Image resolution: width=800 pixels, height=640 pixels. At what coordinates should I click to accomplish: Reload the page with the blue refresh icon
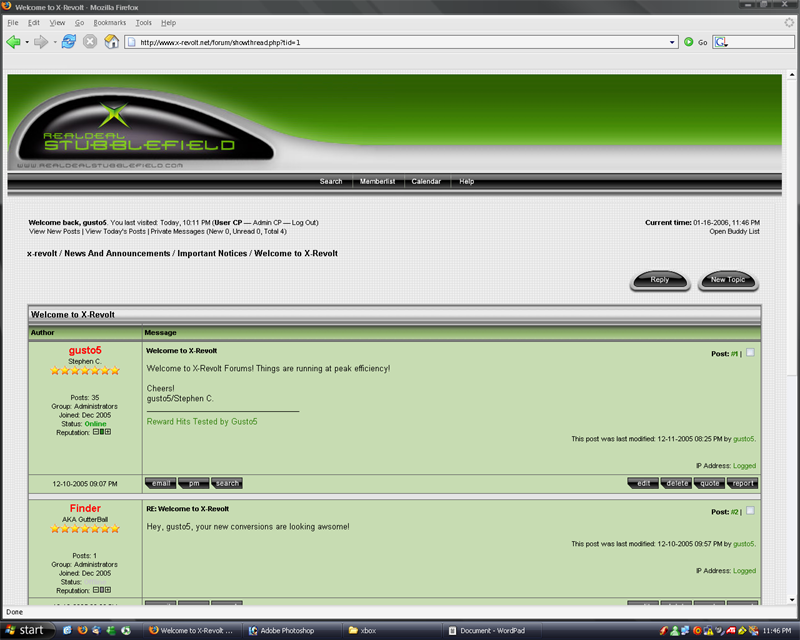click(x=68, y=42)
